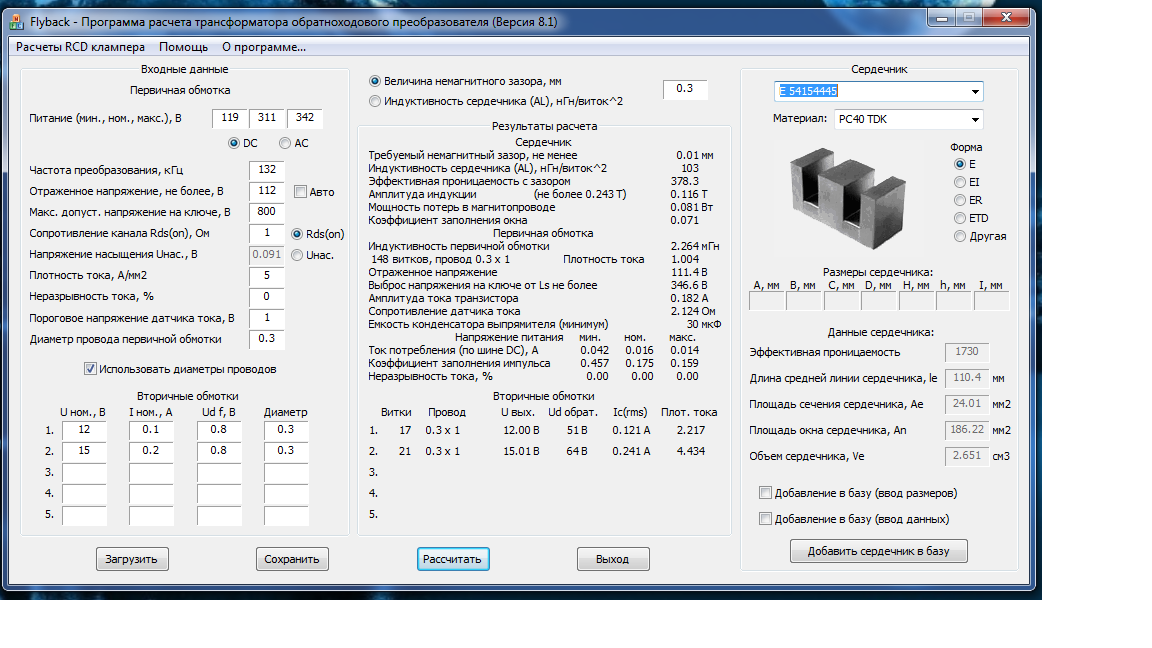Check 'Добавление в базу (ввод размеров)'

click(x=766, y=493)
